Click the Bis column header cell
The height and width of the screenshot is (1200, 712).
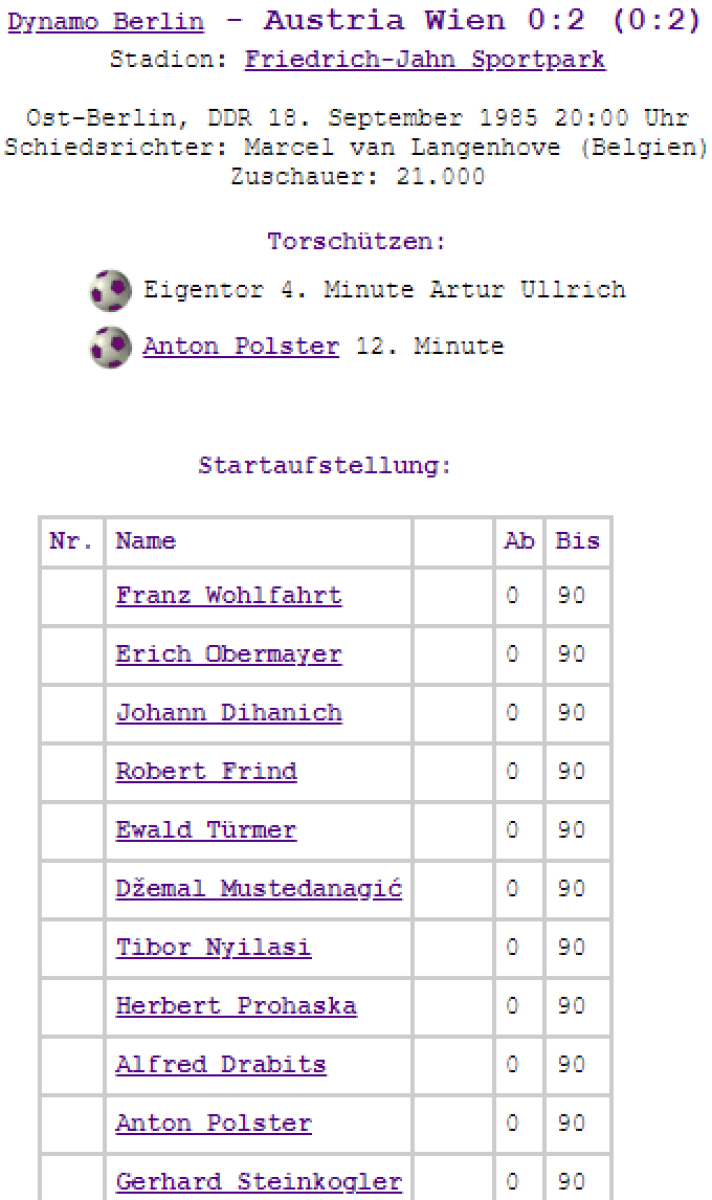578,542
